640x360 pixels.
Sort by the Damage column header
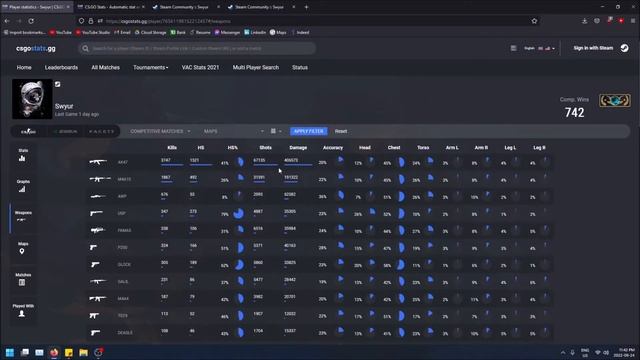click(x=298, y=148)
